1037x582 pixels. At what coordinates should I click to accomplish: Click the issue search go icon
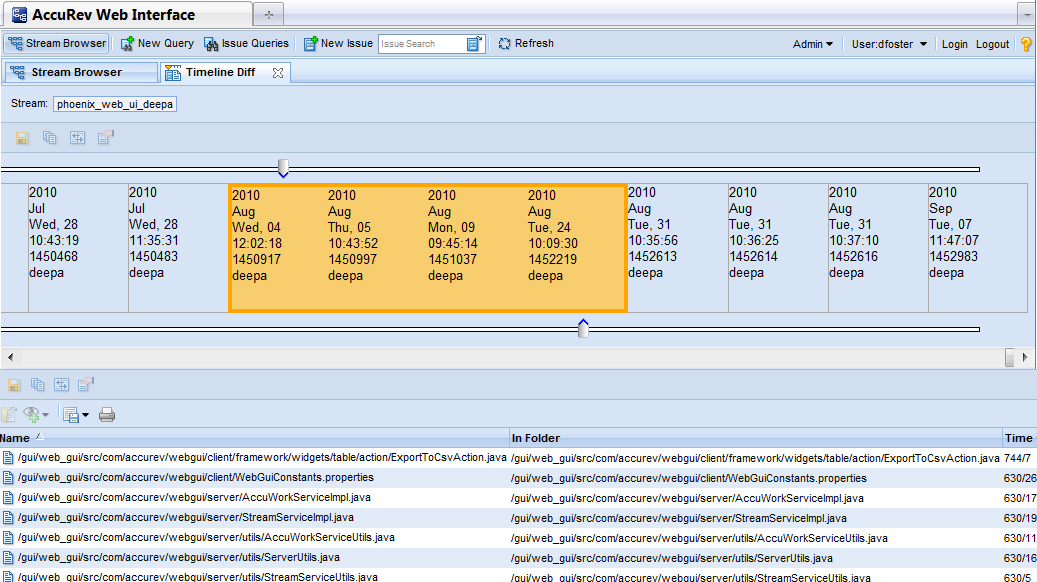pyautogui.click(x=475, y=44)
